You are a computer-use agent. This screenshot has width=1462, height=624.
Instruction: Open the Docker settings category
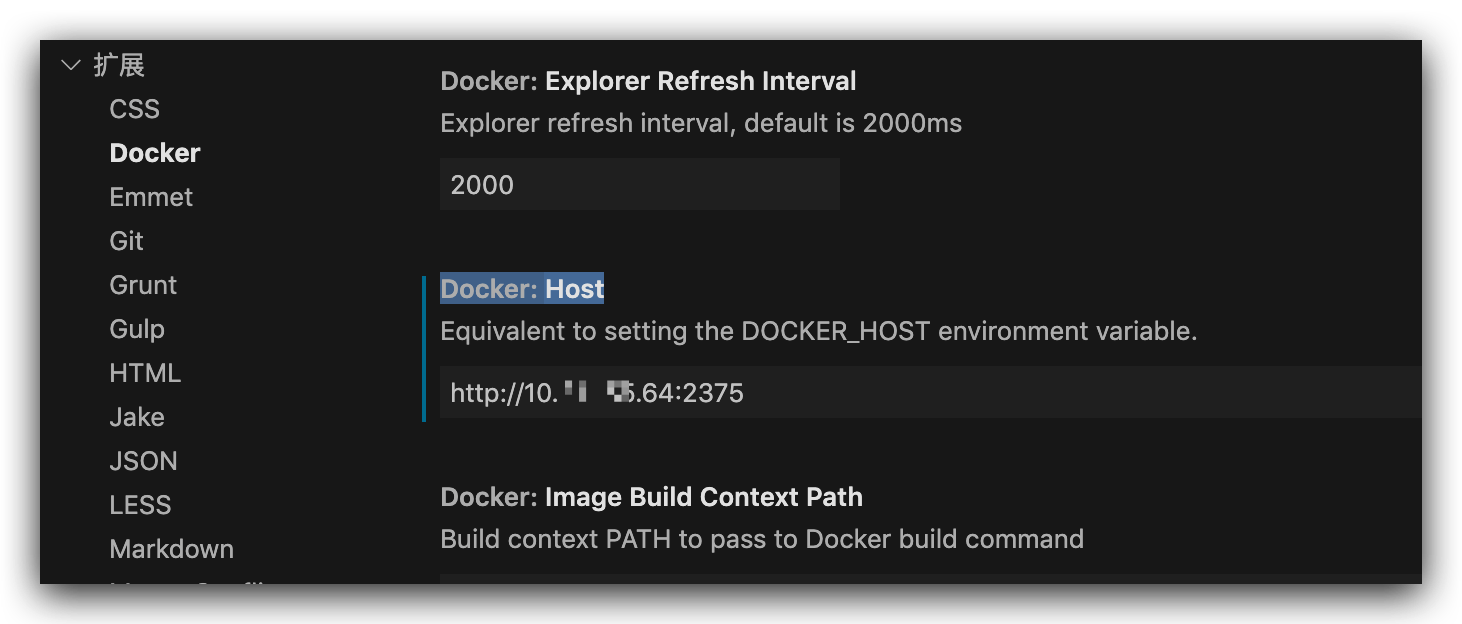(x=155, y=153)
